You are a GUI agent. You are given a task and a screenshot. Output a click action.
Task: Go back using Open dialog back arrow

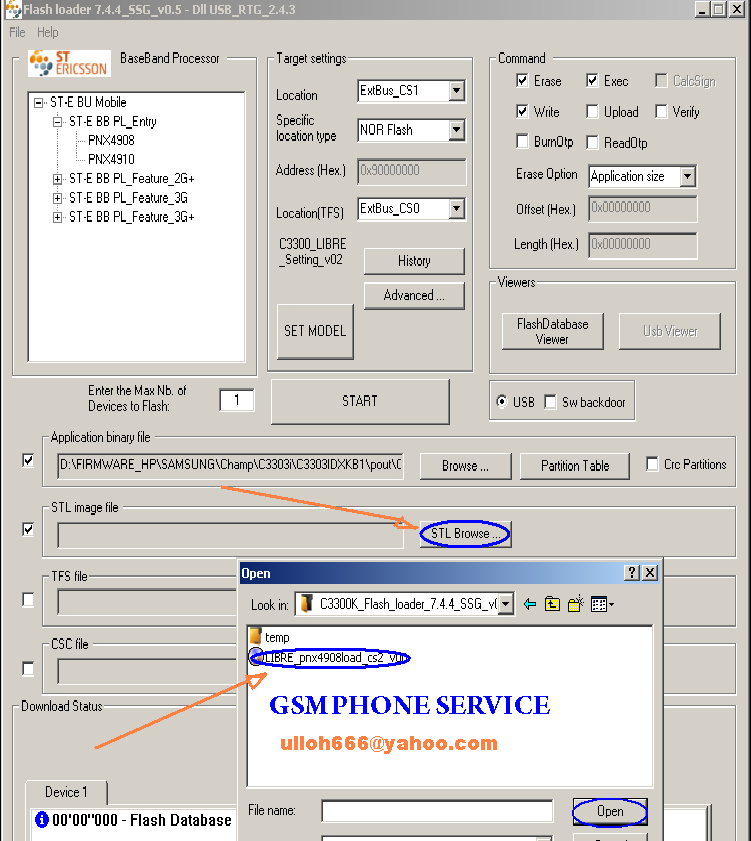(x=530, y=604)
